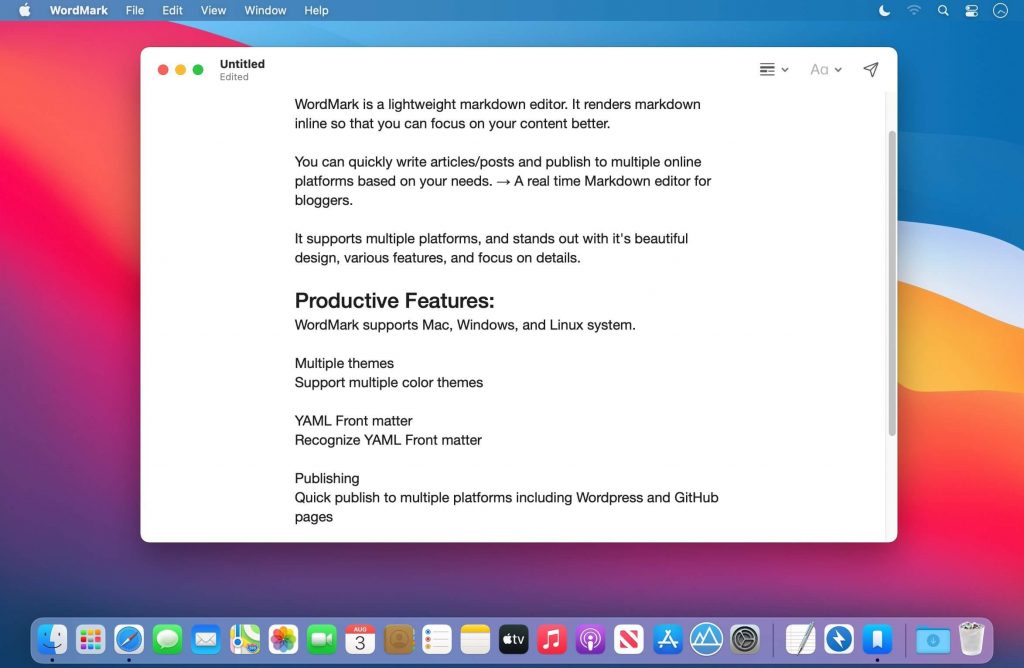Viewport: 1024px width, 668px height.
Task: Click the Untitled document title
Action: 242,64
